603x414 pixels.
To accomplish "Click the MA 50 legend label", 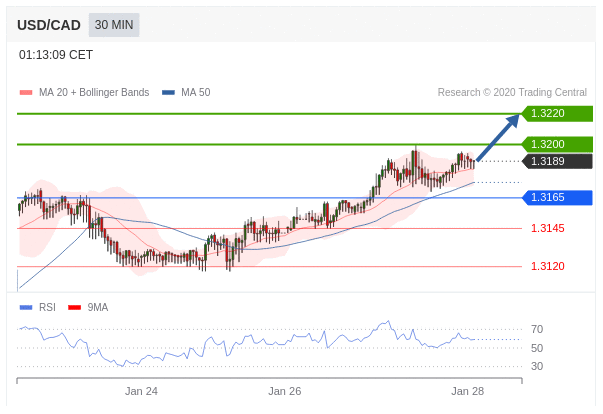I will [196, 93].
